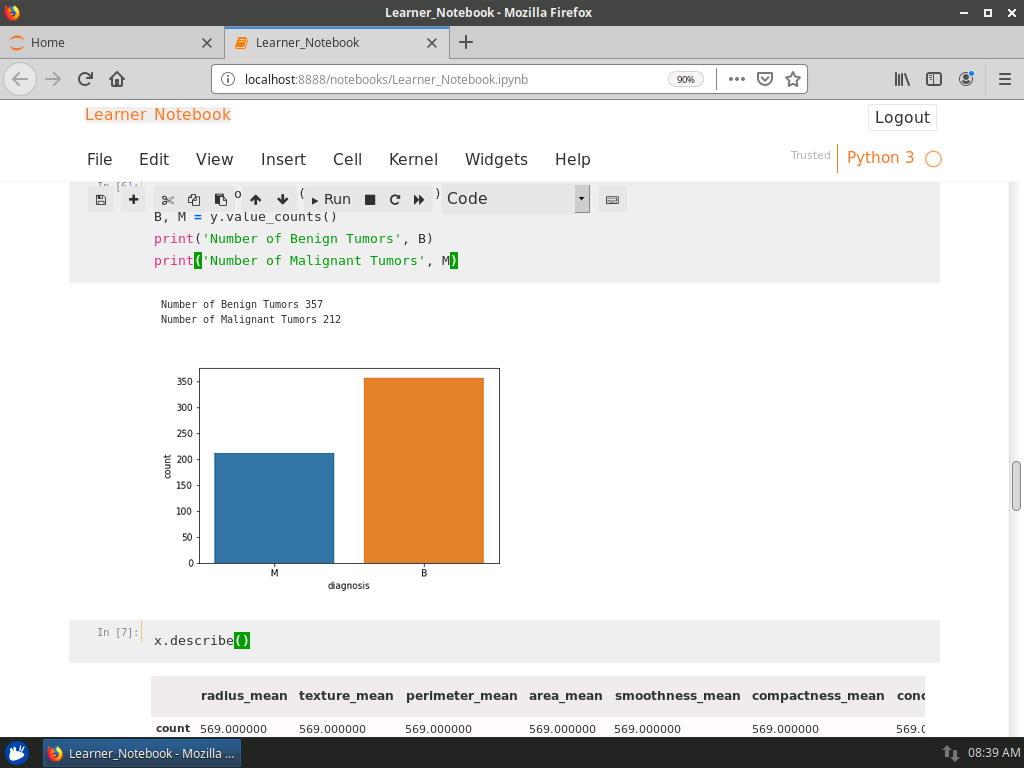Open the command palette keyboard icon
This screenshot has width=1024, height=768.
pyautogui.click(x=612, y=200)
